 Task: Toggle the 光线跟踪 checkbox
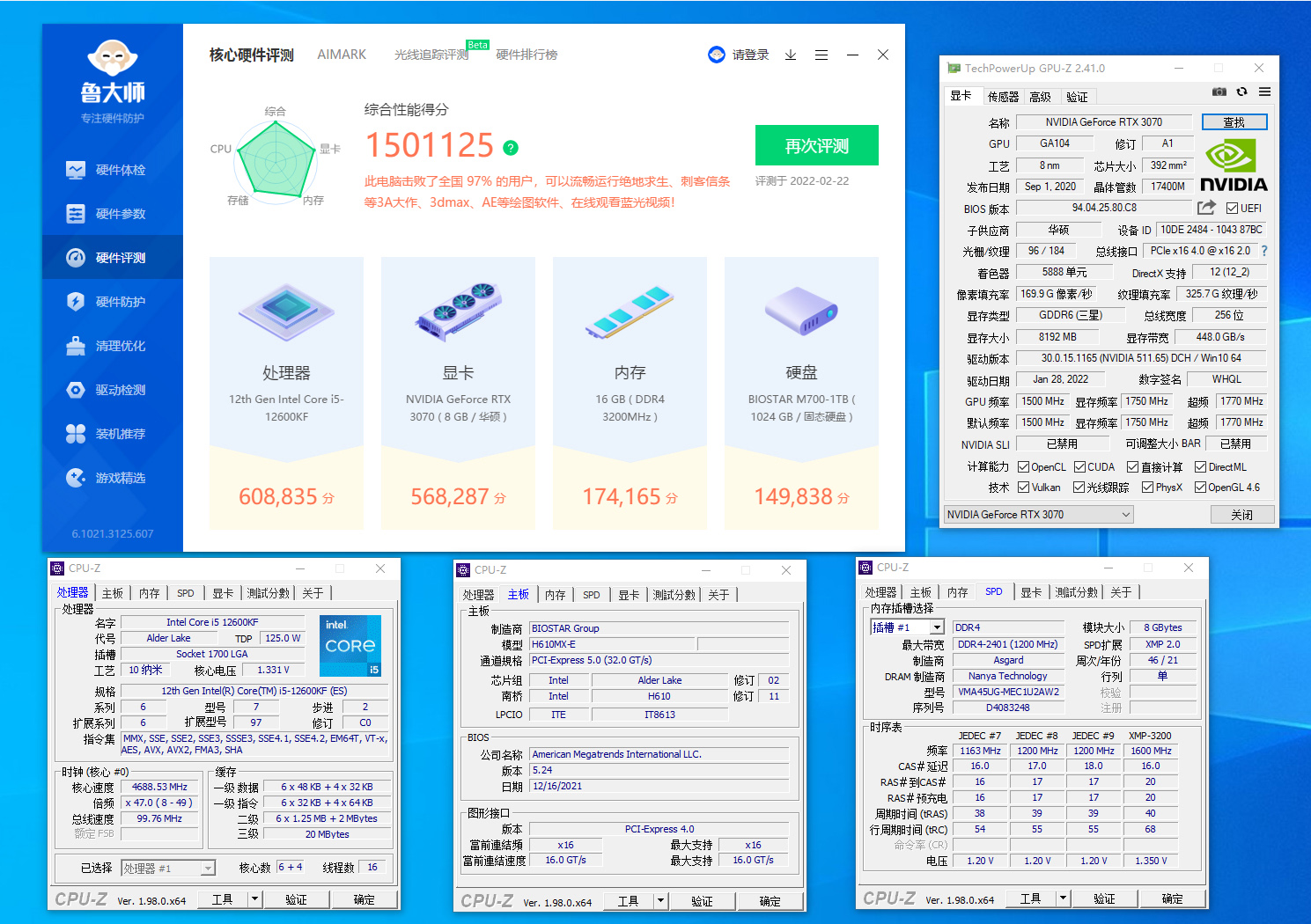[1079, 488]
